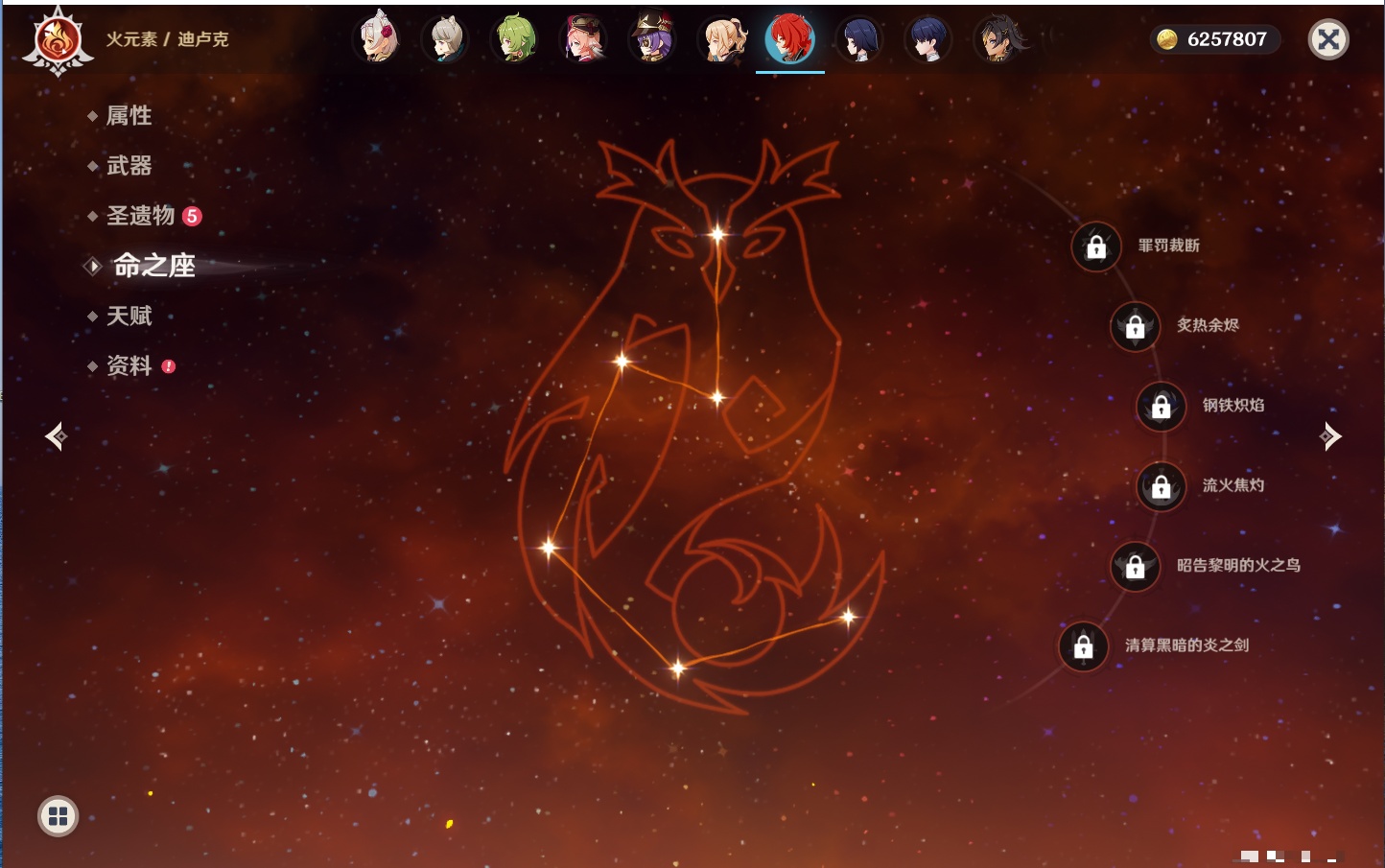
Task: Click the 6257807 Mora balance
Action: point(1227,39)
